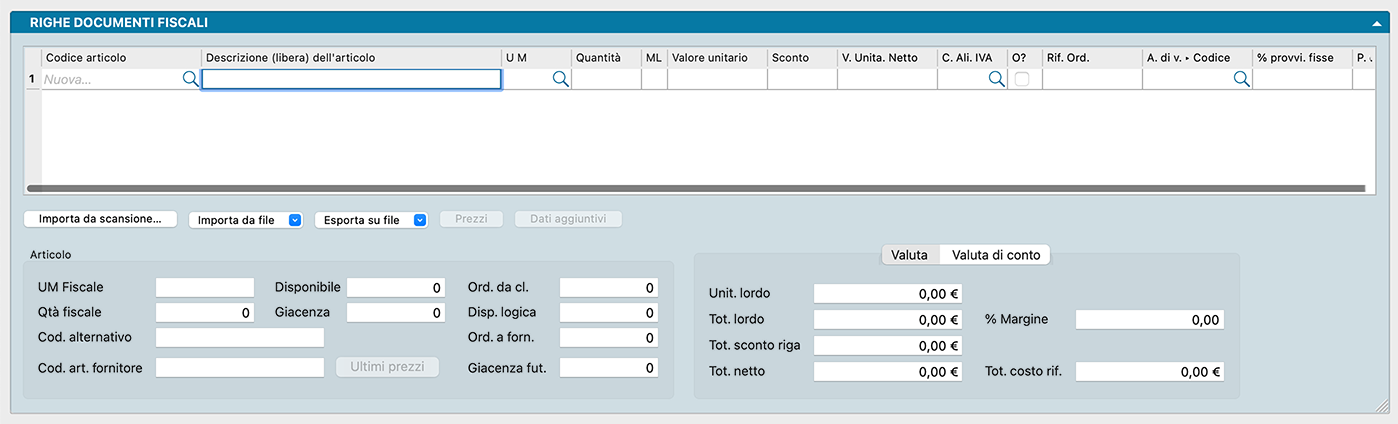Click the A. di v. Codice search icon
The image size is (1398, 424).
pos(1241,79)
